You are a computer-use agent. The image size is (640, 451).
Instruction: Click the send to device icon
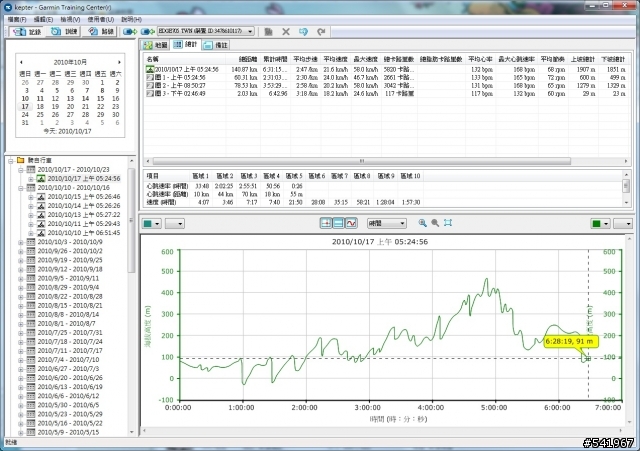130,31
